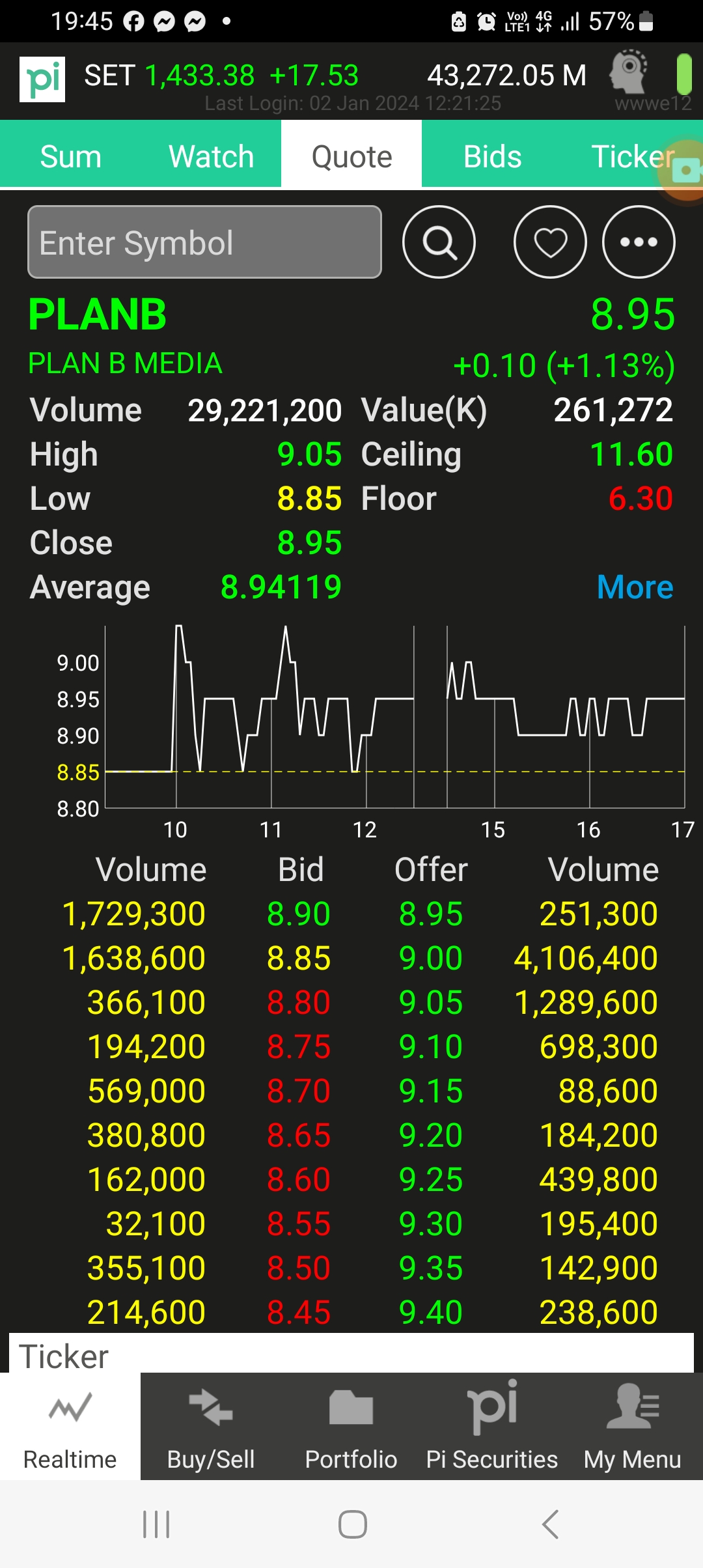Tap the market value 43,272.05 M

pyautogui.click(x=506, y=76)
